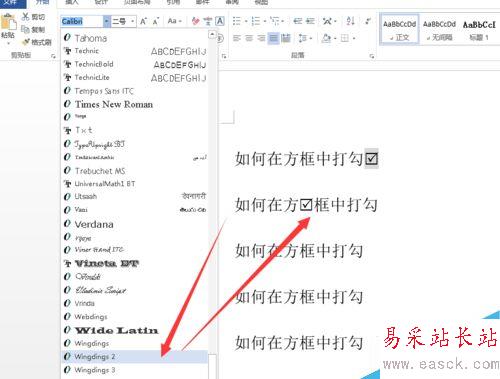
Task: Click the highlighted checked box after 打勾
Action: tap(371, 159)
